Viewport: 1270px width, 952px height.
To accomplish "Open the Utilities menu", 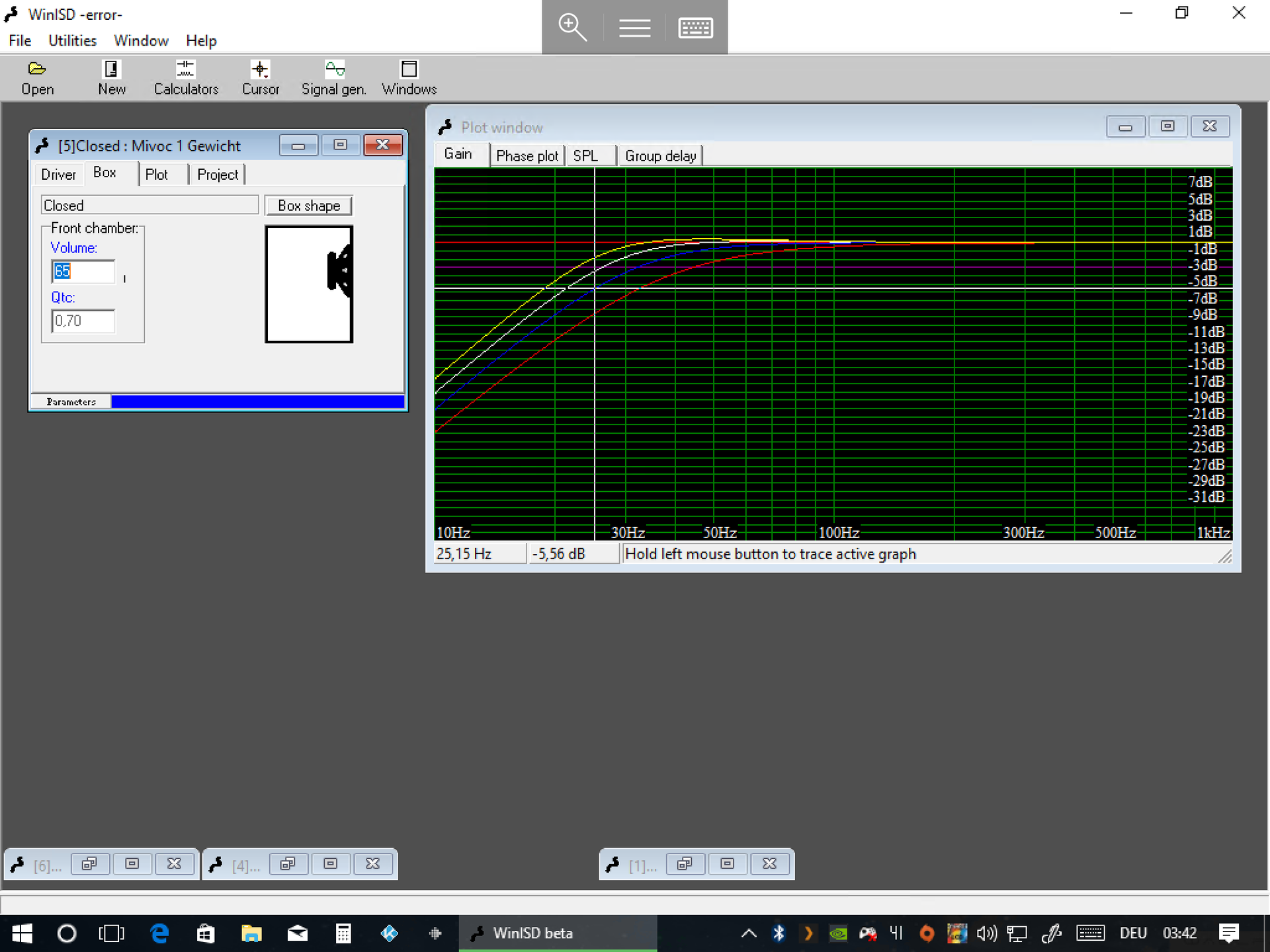I will (72, 41).
